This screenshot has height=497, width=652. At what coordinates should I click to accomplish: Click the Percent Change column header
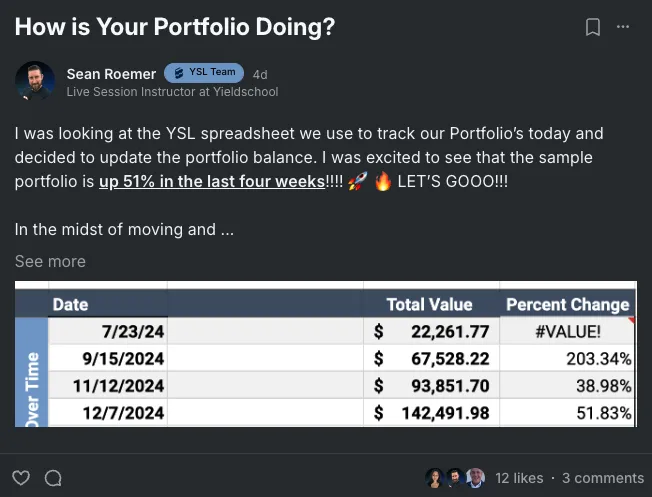tap(567, 304)
